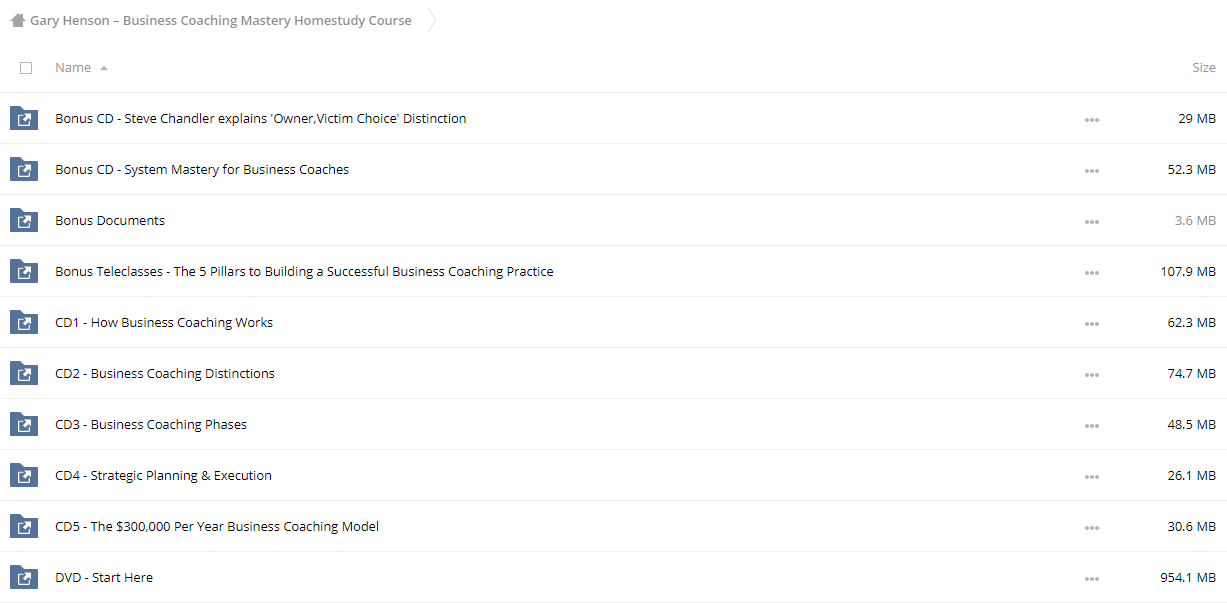Image resolution: width=1227 pixels, height=603 pixels.
Task: Sort files by the Size column header
Action: tap(1204, 68)
